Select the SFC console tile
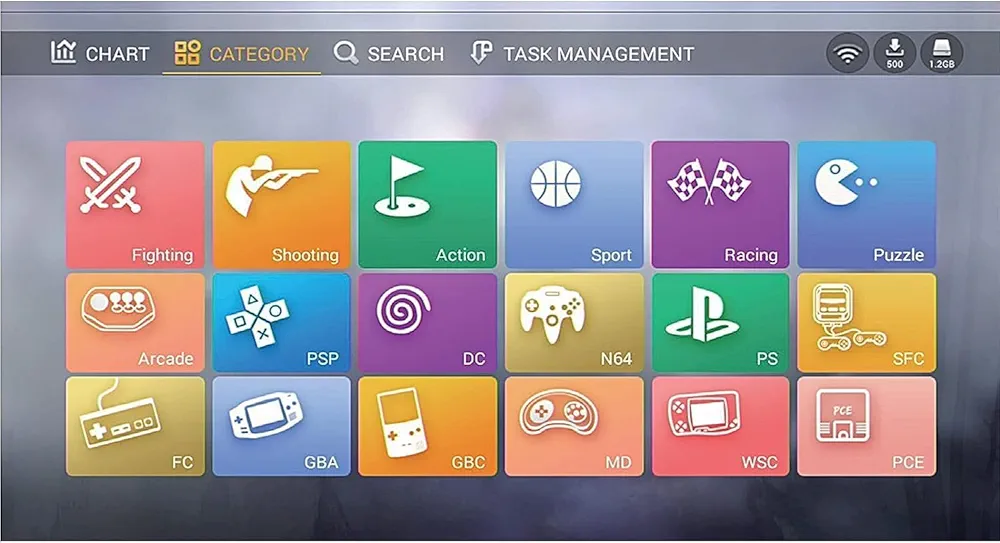The width and height of the screenshot is (1000, 543). [867, 323]
